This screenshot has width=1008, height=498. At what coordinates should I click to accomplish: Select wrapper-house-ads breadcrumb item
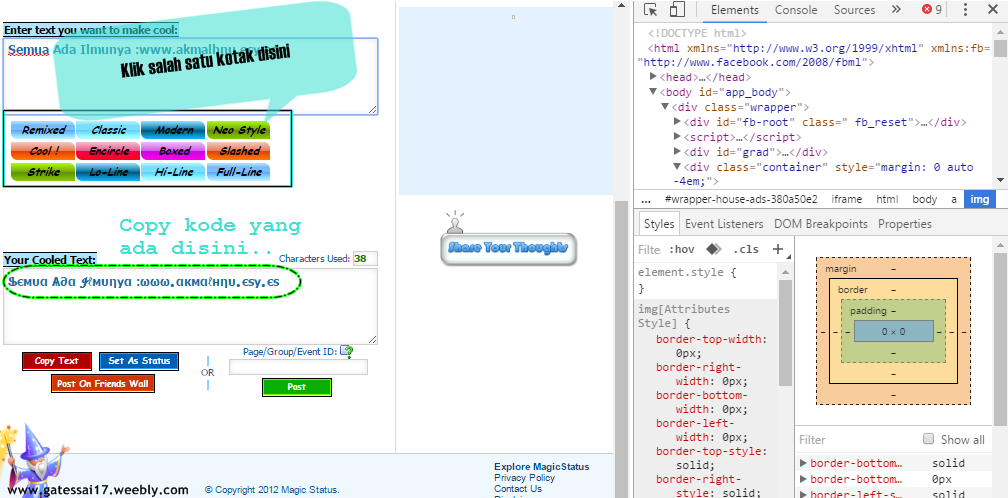click(741, 199)
